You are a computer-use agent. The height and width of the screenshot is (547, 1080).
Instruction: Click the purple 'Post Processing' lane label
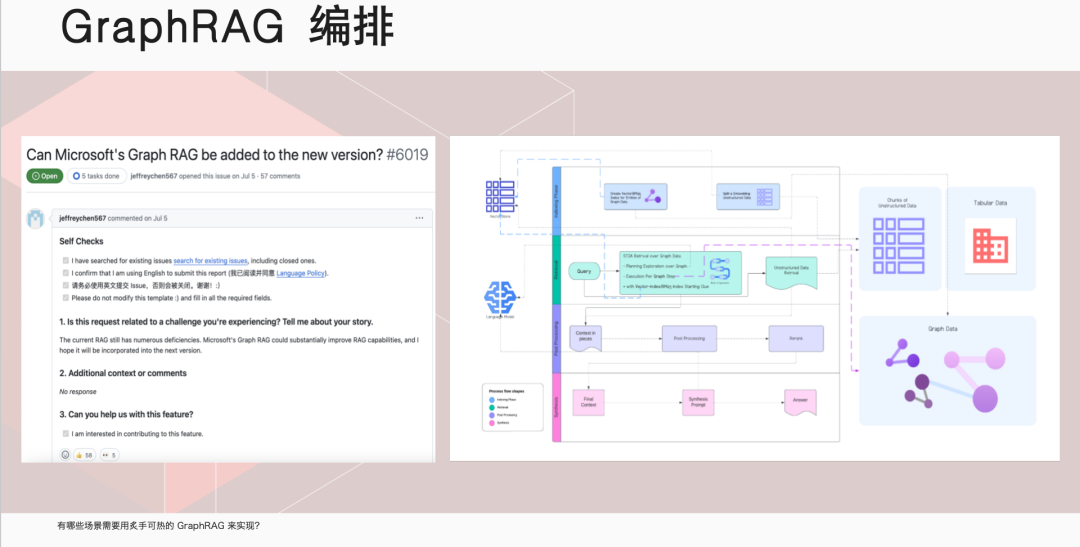click(557, 338)
